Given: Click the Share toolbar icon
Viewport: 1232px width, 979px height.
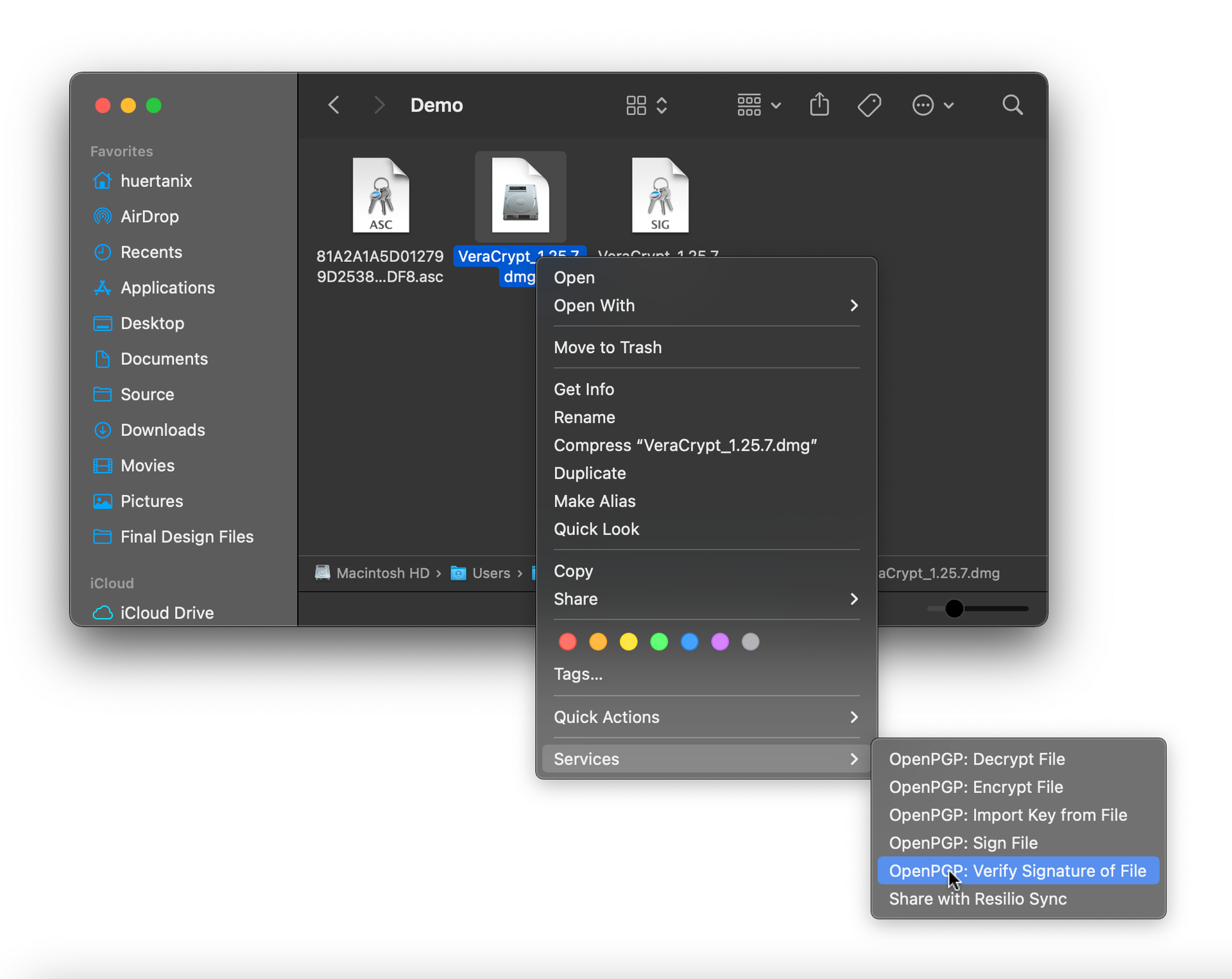Looking at the screenshot, I should coord(819,105).
